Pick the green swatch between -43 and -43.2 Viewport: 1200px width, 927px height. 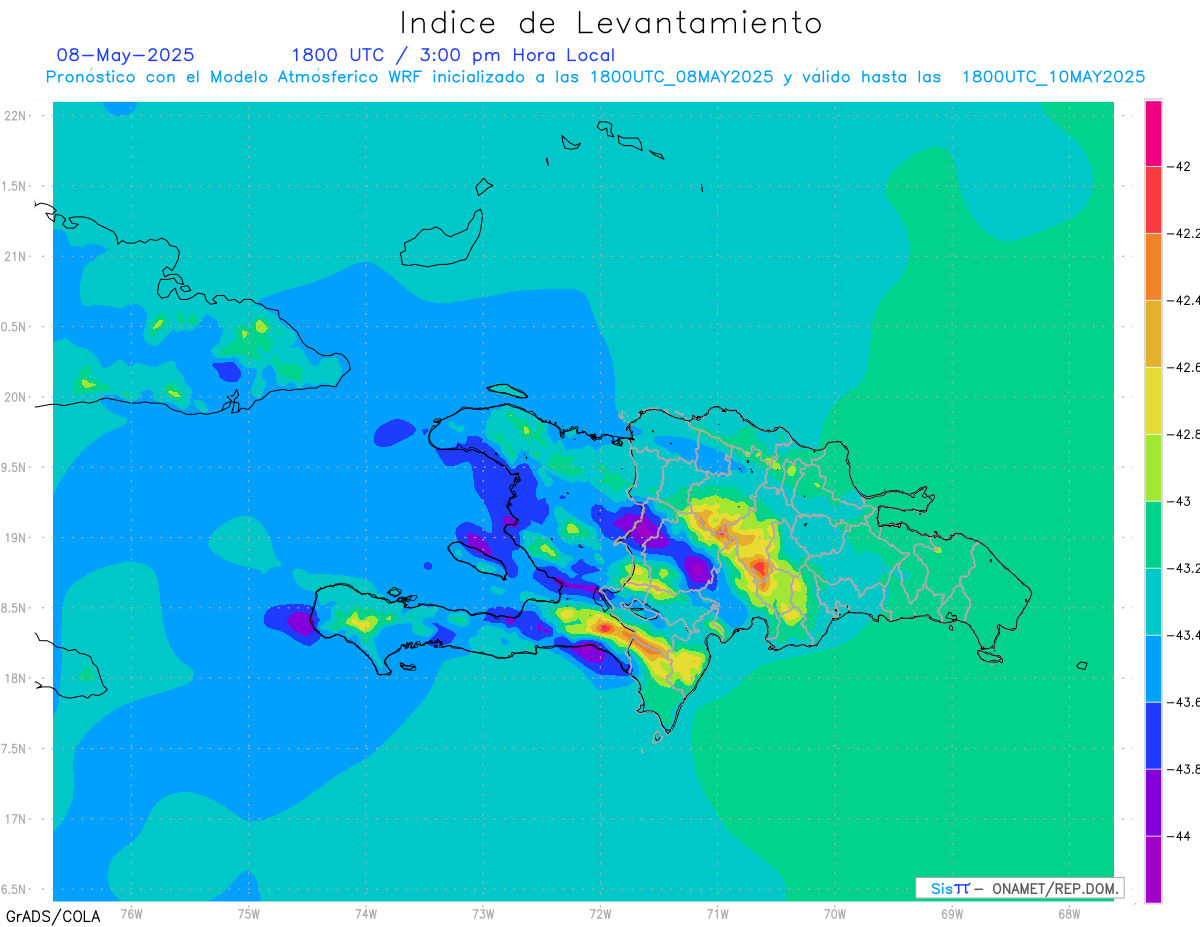click(x=1153, y=534)
